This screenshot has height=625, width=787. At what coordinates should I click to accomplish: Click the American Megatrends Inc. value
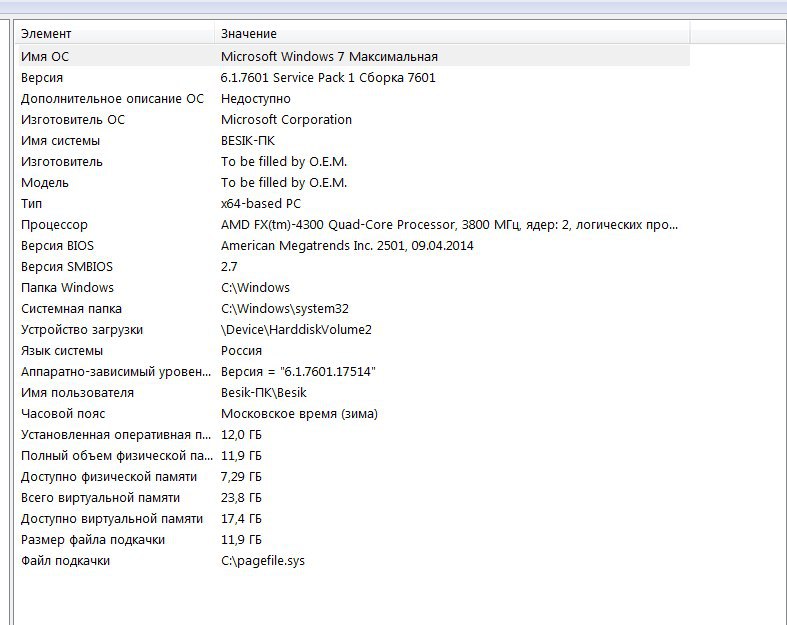click(347, 246)
